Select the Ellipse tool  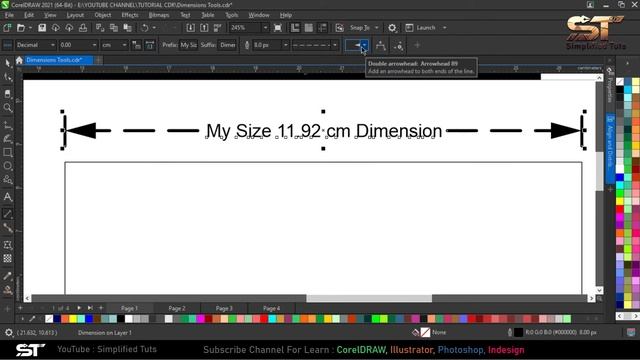(8, 166)
